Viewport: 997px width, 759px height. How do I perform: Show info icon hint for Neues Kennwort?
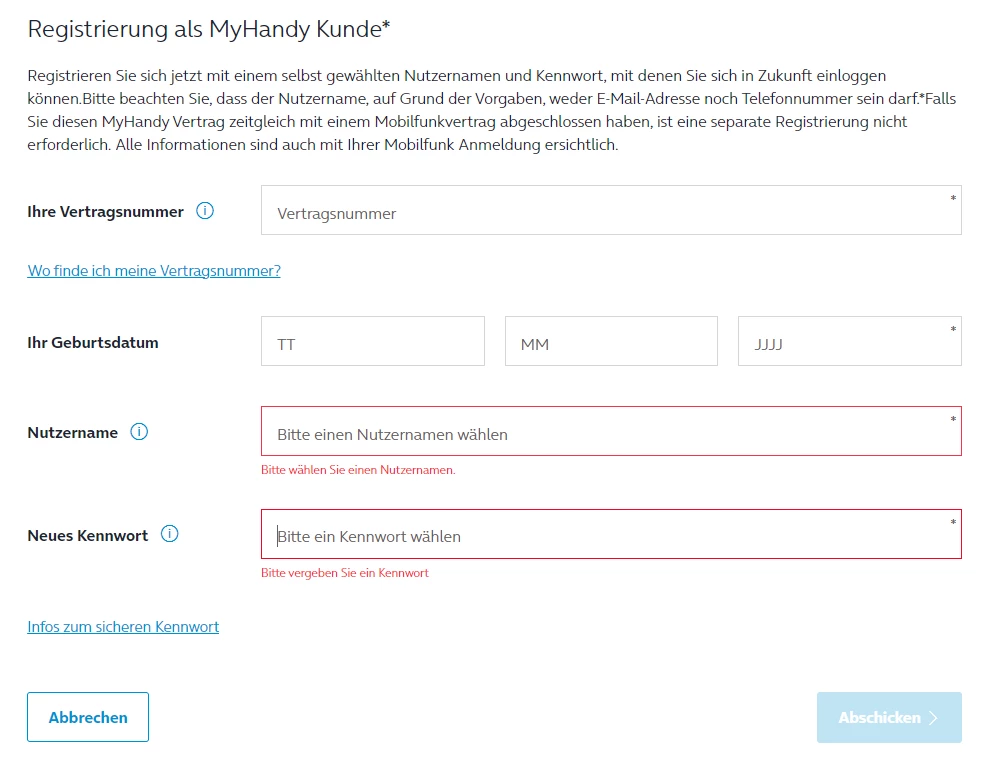(170, 534)
